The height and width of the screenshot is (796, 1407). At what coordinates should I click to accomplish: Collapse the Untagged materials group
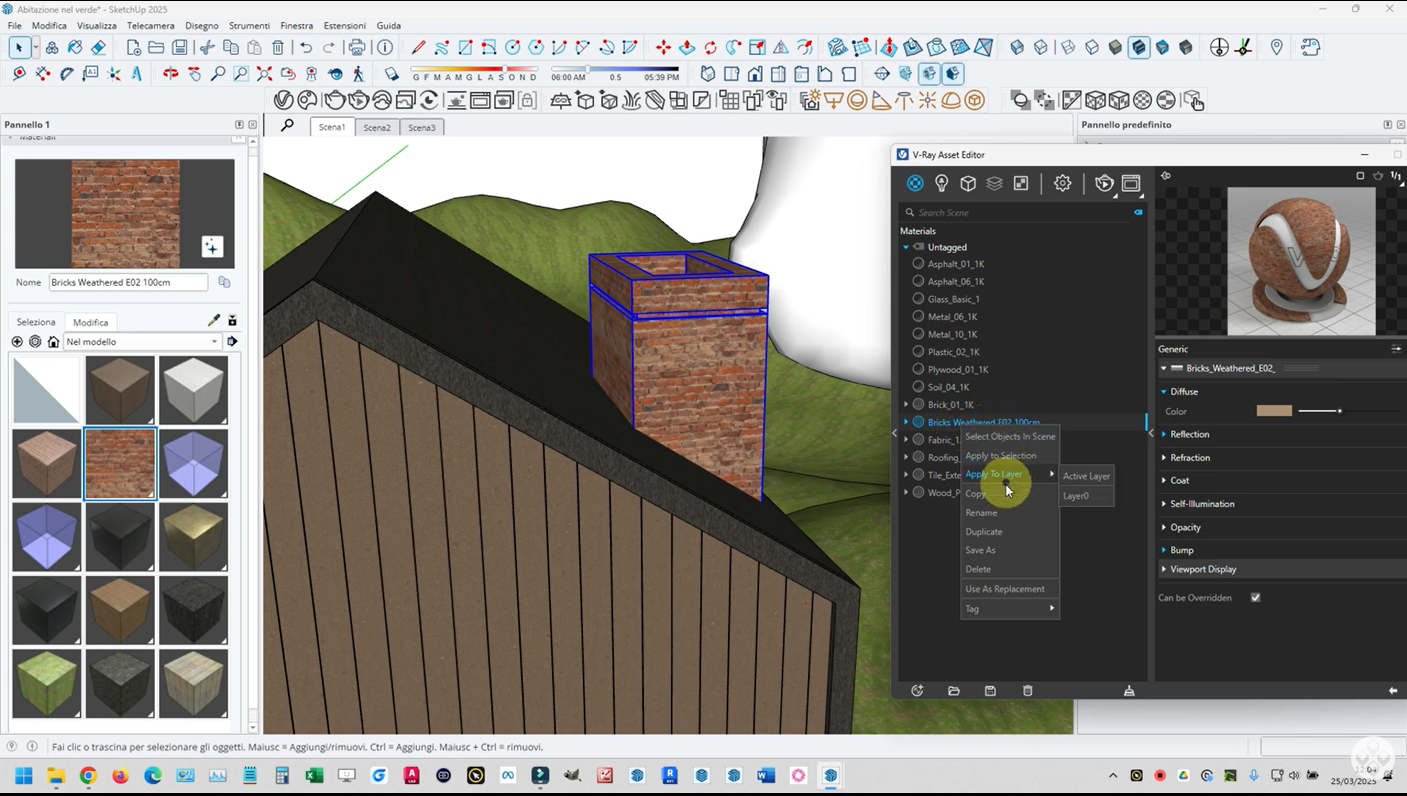click(x=906, y=247)
